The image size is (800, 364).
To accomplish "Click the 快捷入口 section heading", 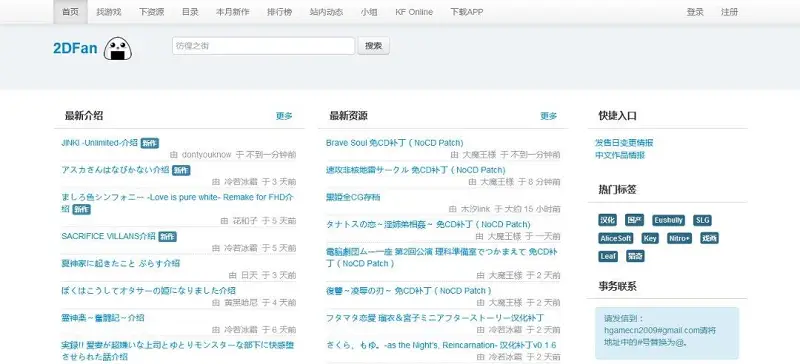I will (x=617, y=116).
